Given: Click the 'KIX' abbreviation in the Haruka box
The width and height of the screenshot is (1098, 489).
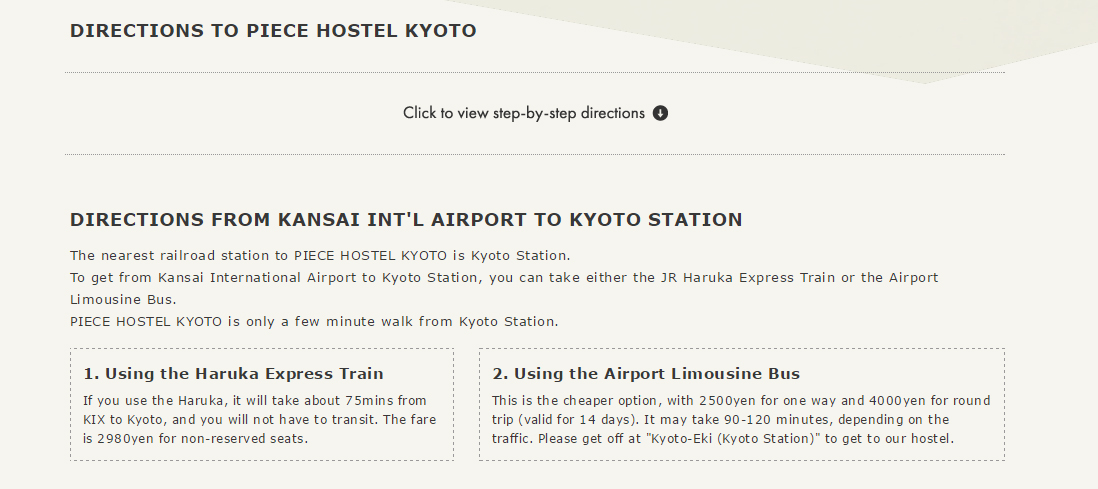Looking at the screenshot, I should pos(94,420).
